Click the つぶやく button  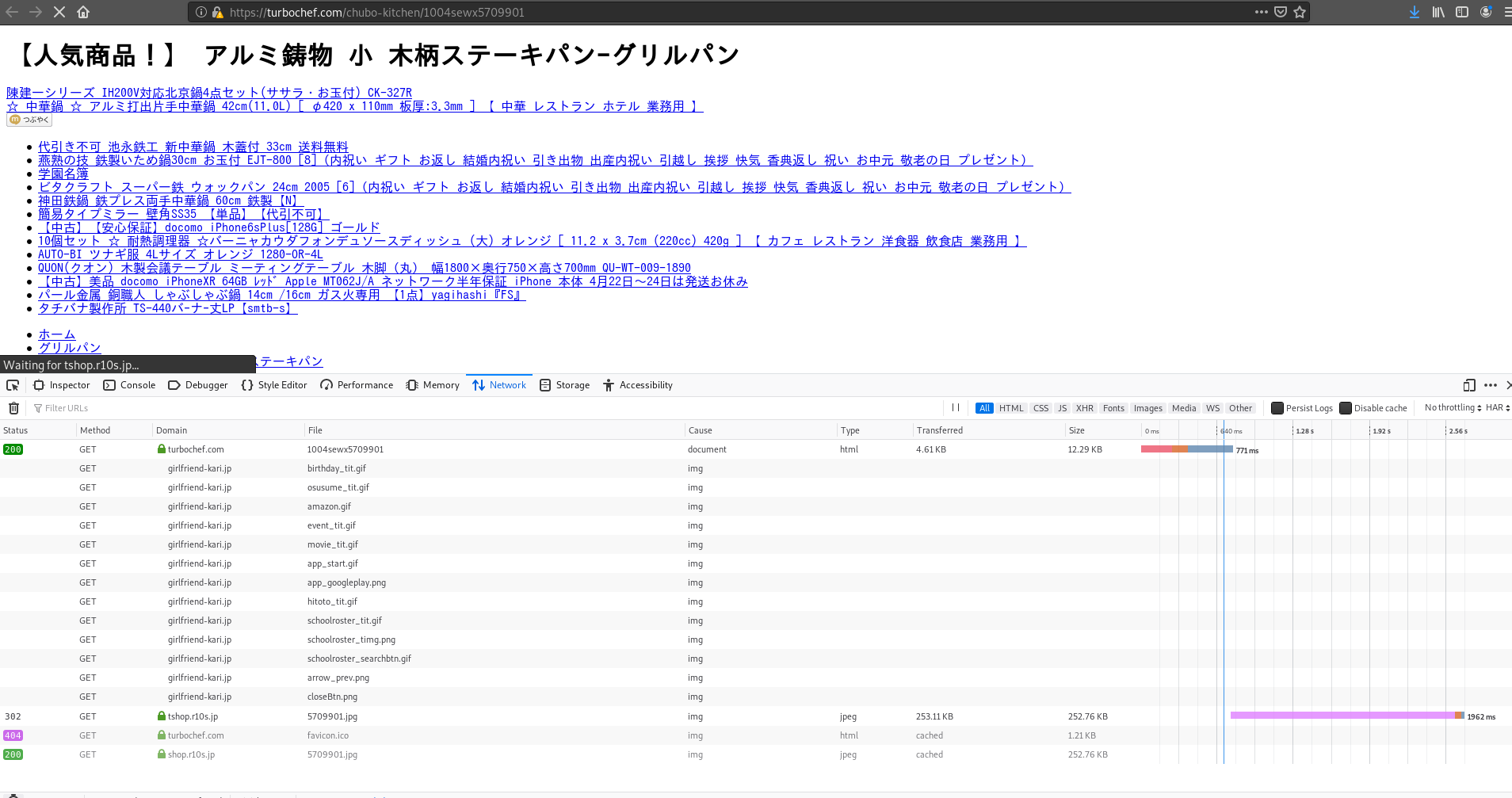coord(29,119)
